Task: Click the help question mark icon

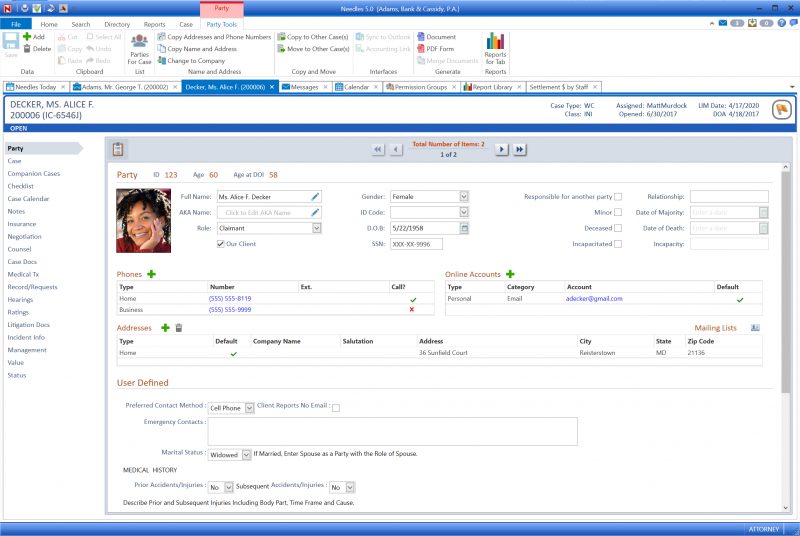Action: tap(782, 23)
